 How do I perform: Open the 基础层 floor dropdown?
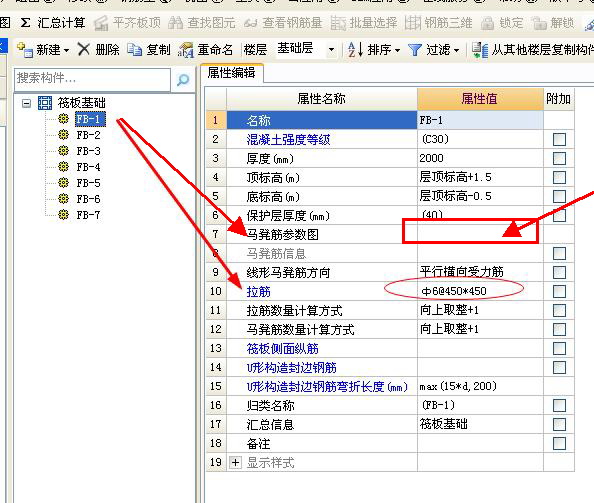[x=331, y=50]
